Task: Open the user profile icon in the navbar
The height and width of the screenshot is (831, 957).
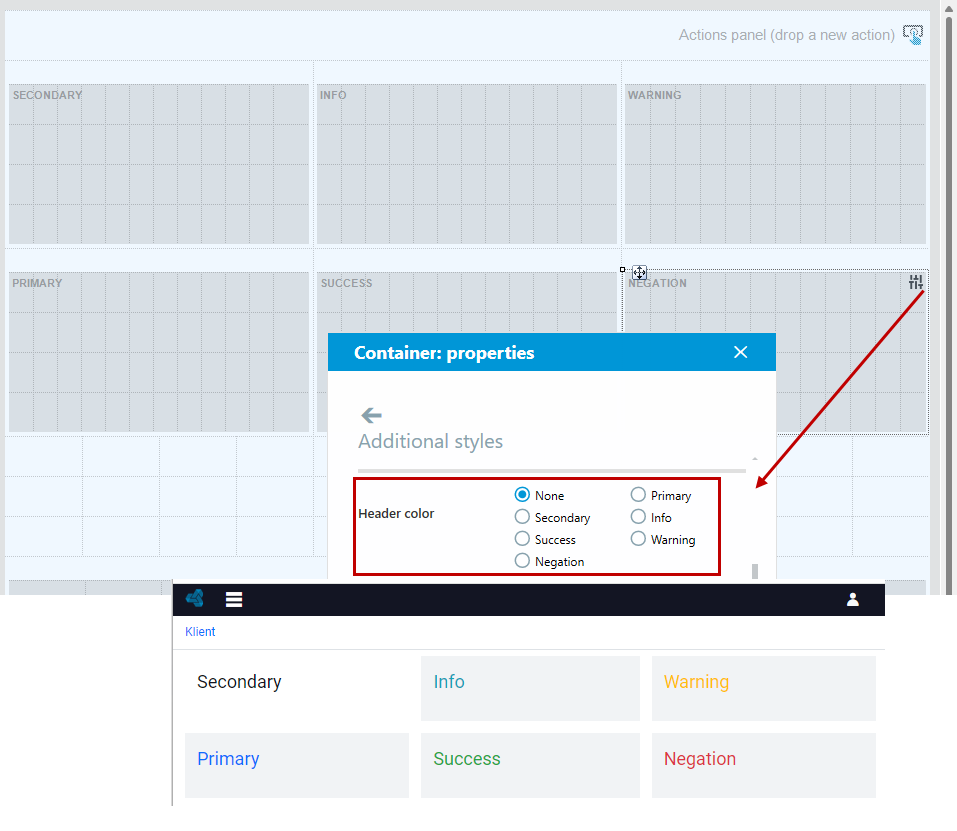Action: point(853,600)
